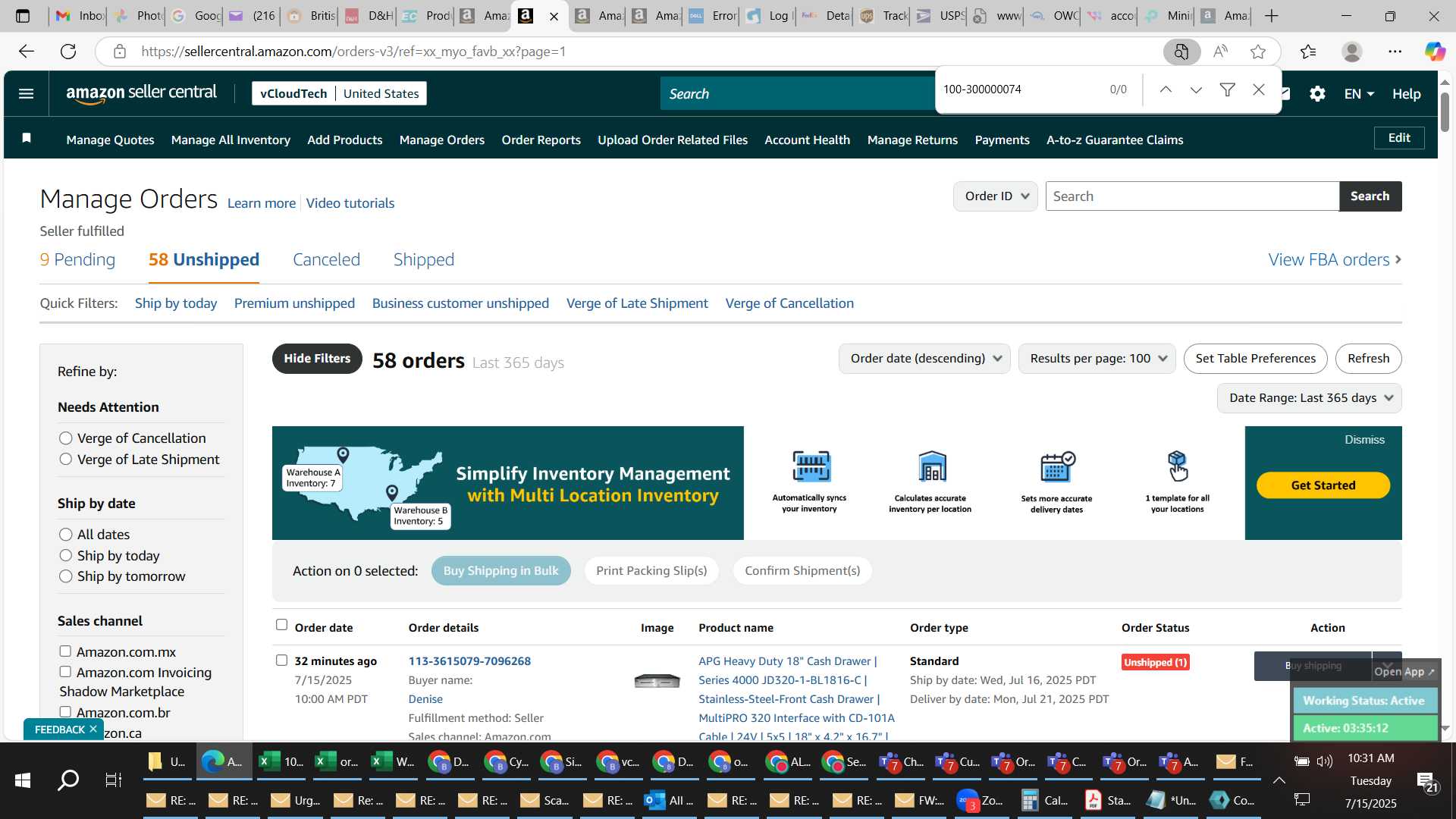
Task: Jump to previous find result
Action: click(x=1166, y=89)
